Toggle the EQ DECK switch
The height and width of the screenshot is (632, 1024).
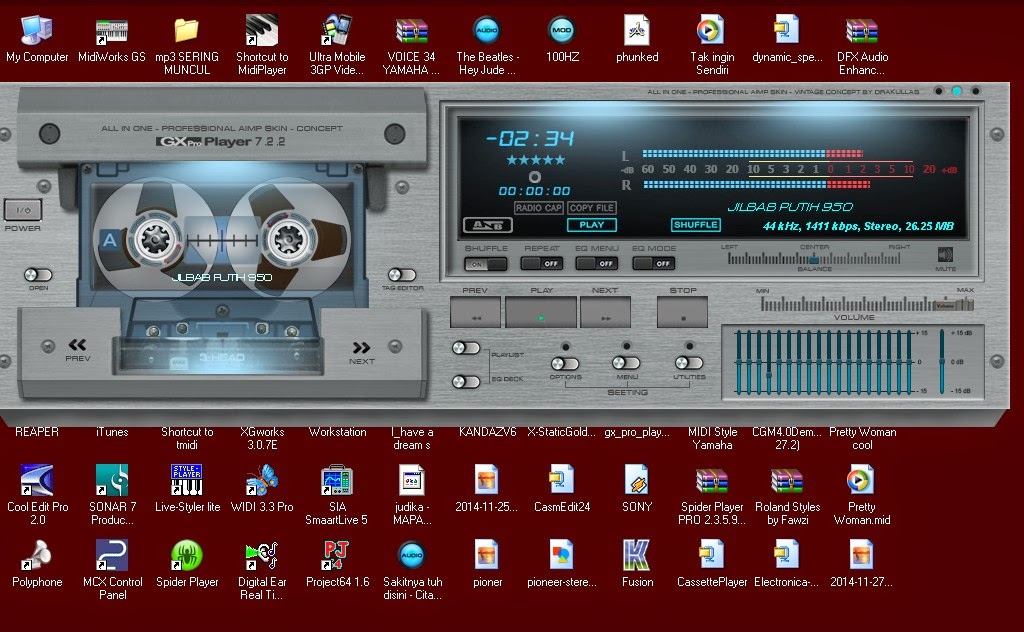(466, 381)
